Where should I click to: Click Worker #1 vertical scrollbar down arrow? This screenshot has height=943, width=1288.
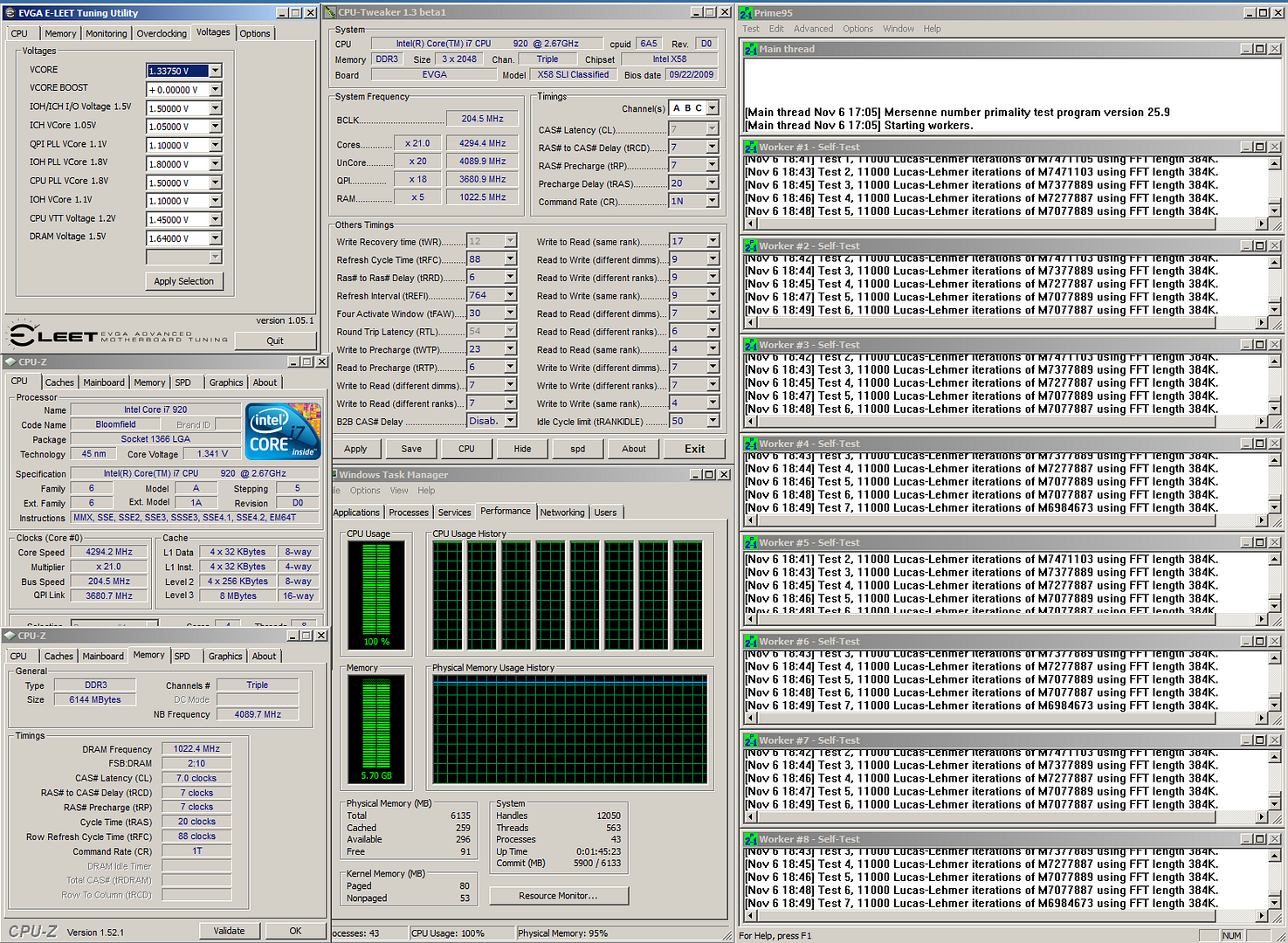1274,210
